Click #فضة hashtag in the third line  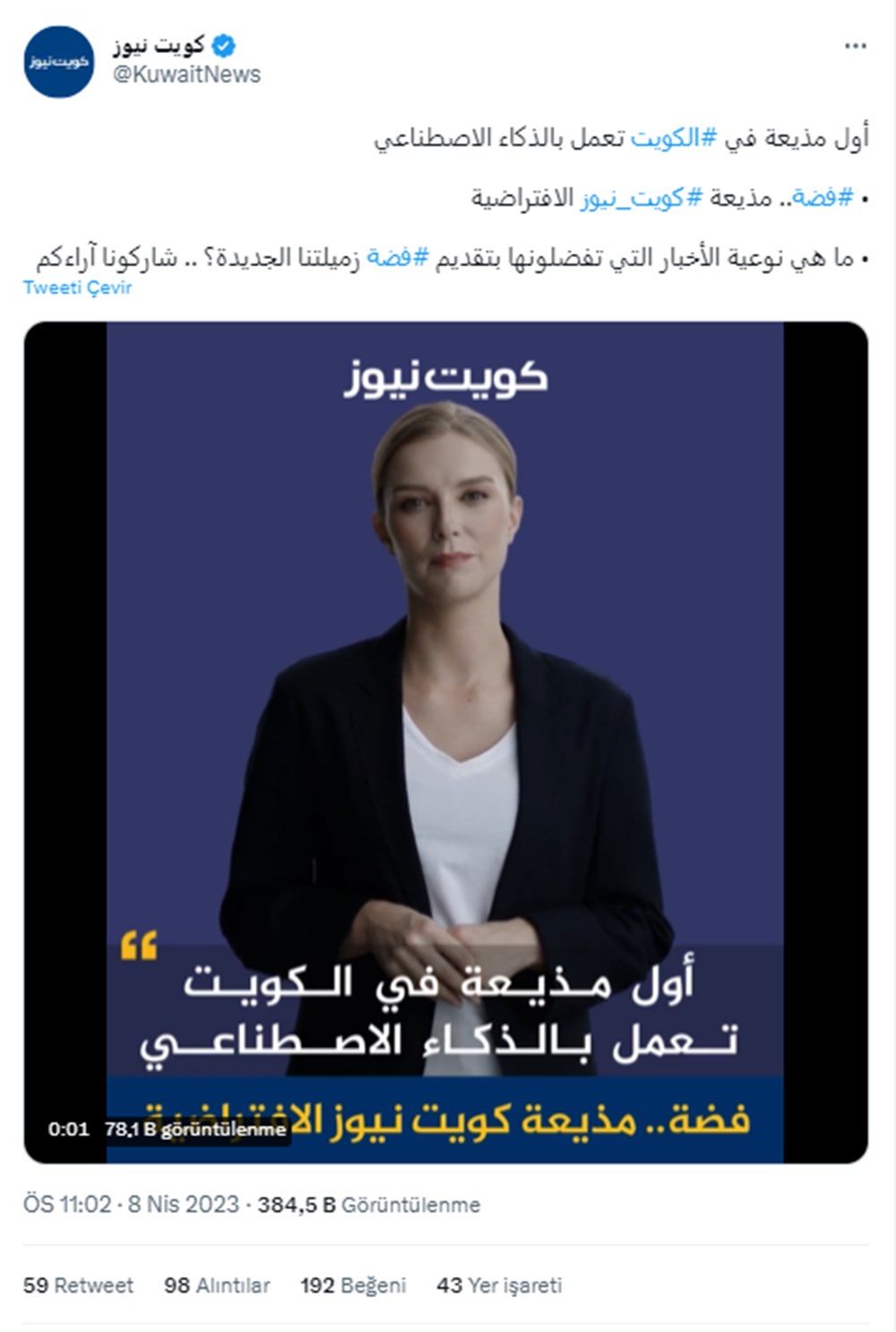coord(399,258)
